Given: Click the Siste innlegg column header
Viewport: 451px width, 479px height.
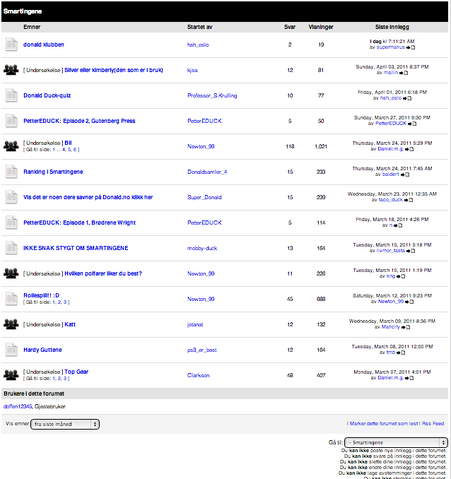Looking at the screenshot, I should 392,27.
